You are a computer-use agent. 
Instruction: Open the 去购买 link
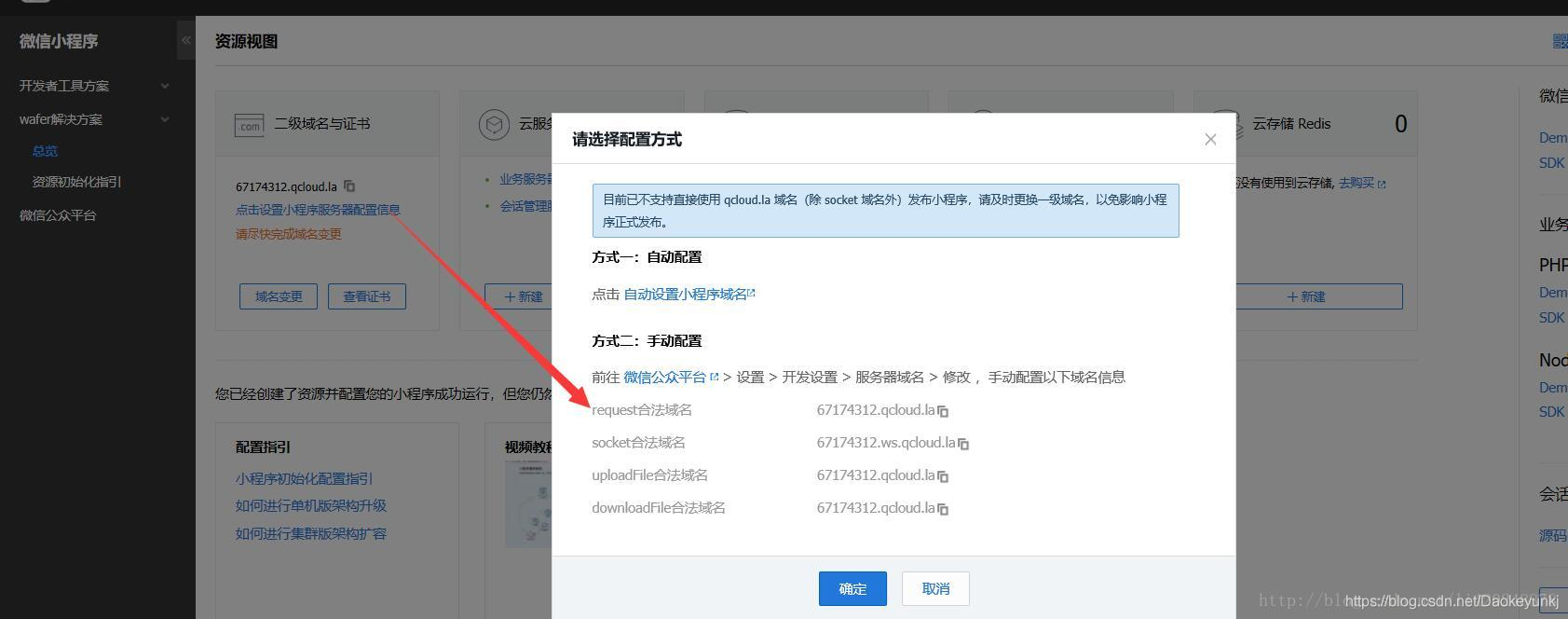point(1362,183)
